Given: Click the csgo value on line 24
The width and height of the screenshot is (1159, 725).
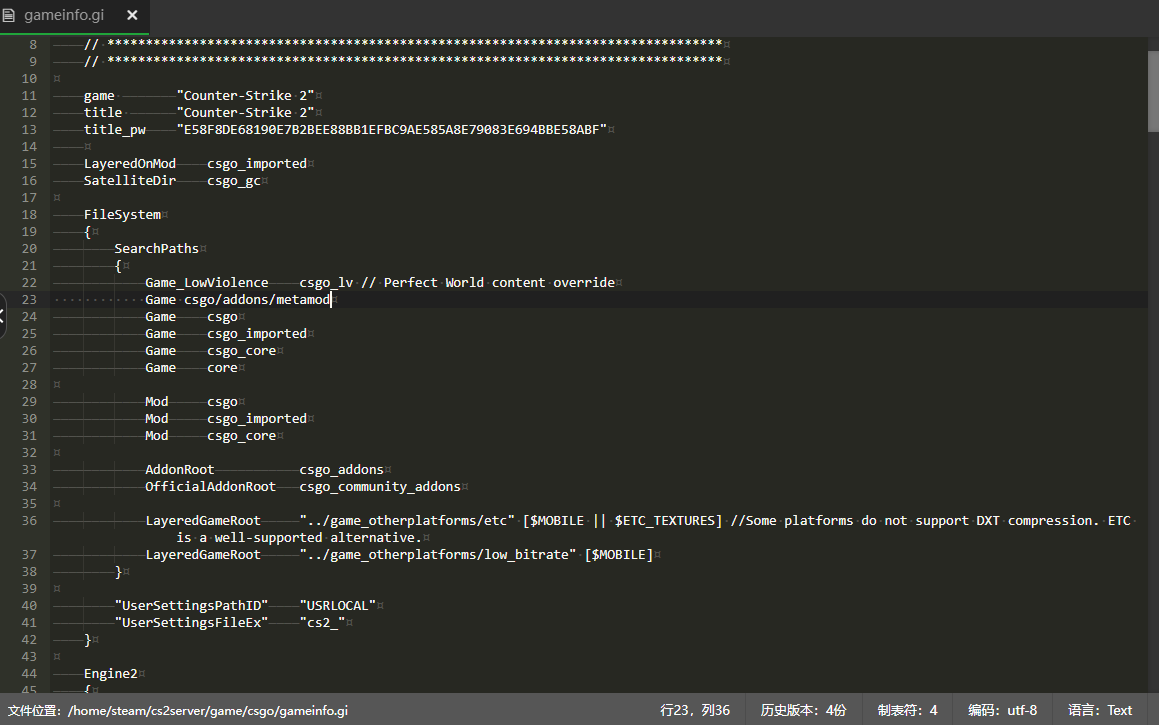Looking at the screenshot, I should pos(222,316).
